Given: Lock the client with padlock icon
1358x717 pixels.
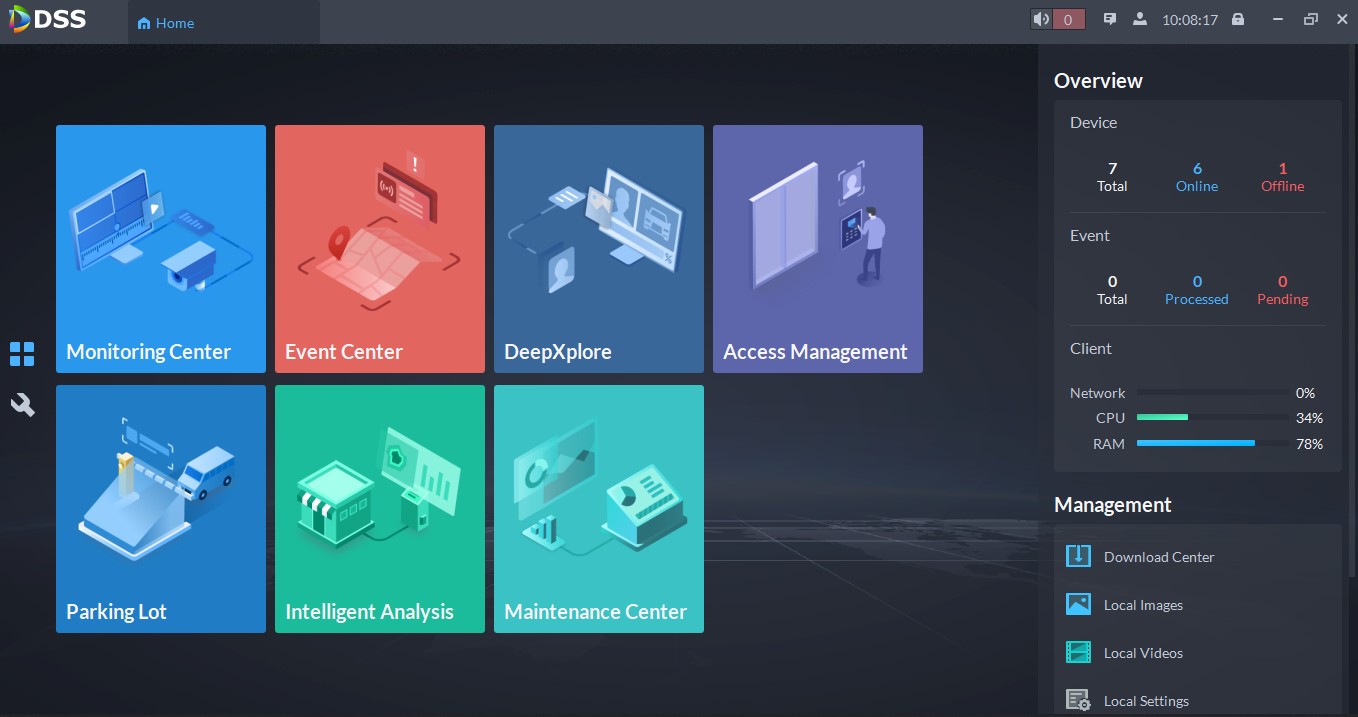Looking at the screenshot, I should [x=1238, y=19].
